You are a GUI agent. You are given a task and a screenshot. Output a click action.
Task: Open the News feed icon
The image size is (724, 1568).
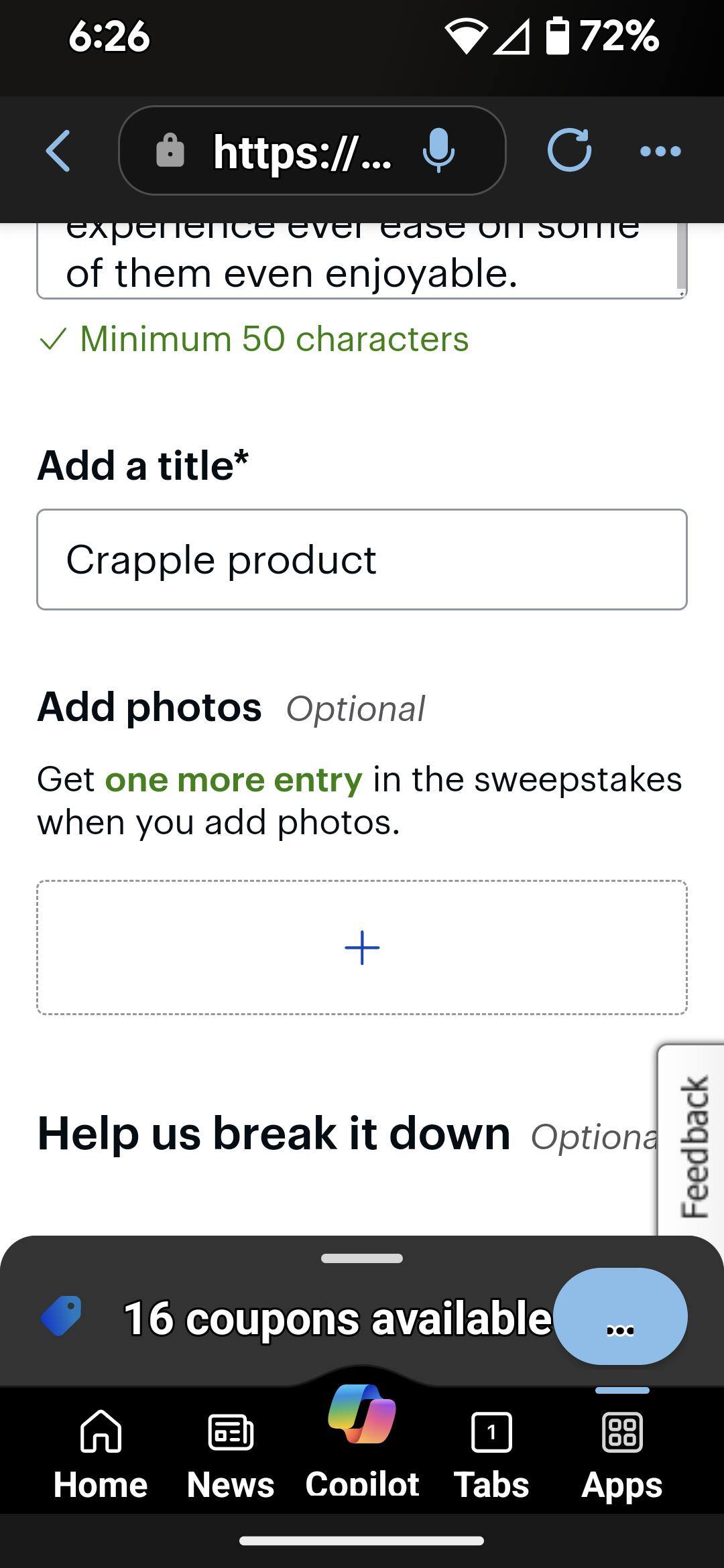coord(231,1447)
